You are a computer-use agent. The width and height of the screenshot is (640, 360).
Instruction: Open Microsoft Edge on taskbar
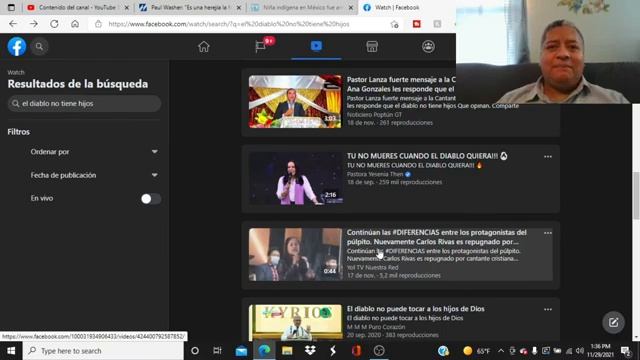pyautogui.click(x=264, y=351)
